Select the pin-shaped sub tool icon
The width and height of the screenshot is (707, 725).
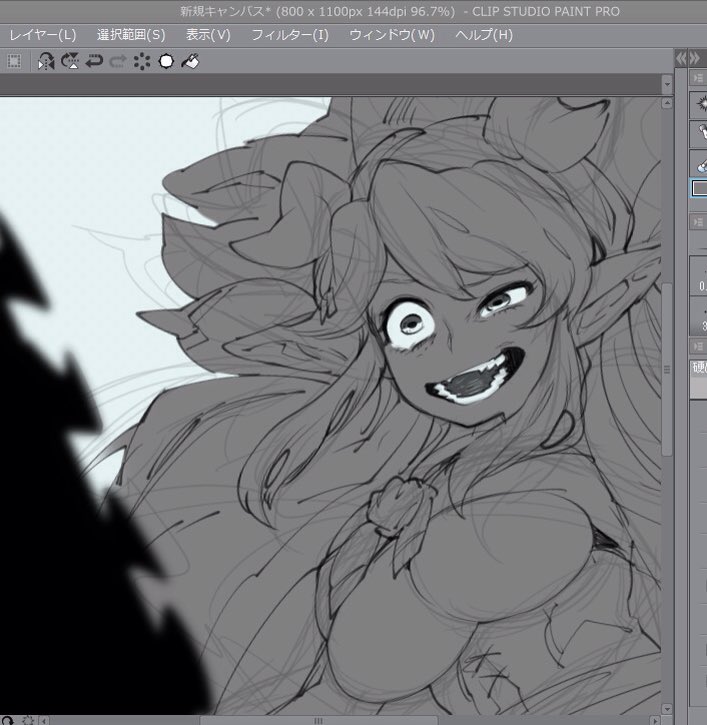coord(701,133)
